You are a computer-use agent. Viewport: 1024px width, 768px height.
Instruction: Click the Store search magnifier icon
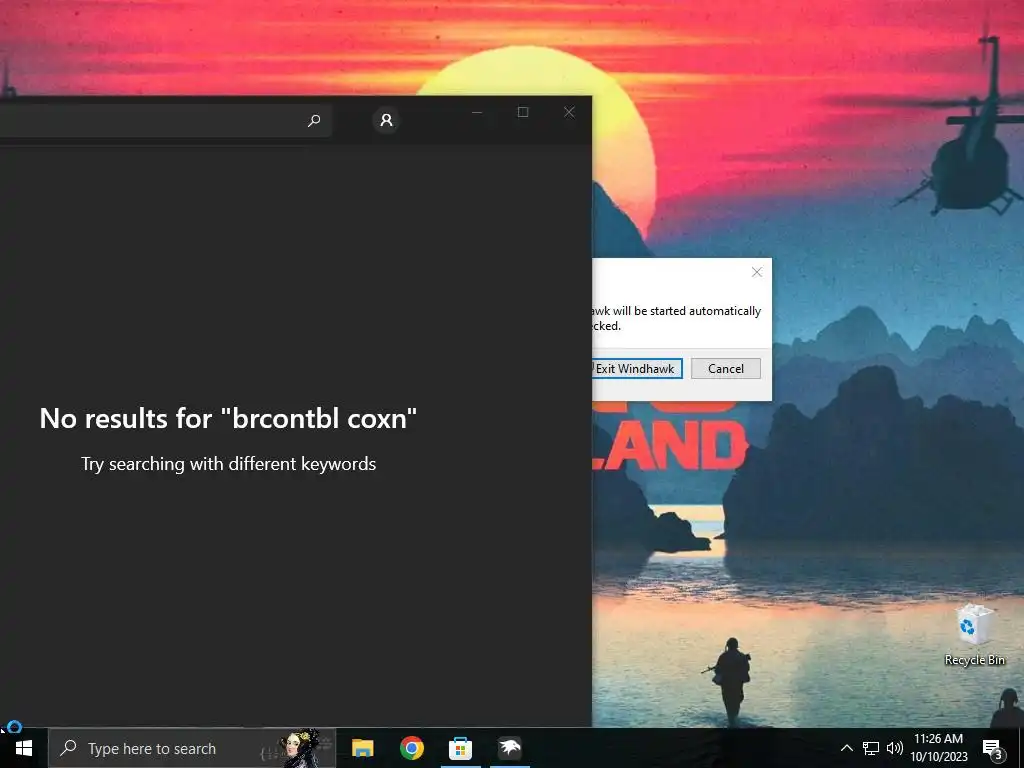click(x=314, y=120)
